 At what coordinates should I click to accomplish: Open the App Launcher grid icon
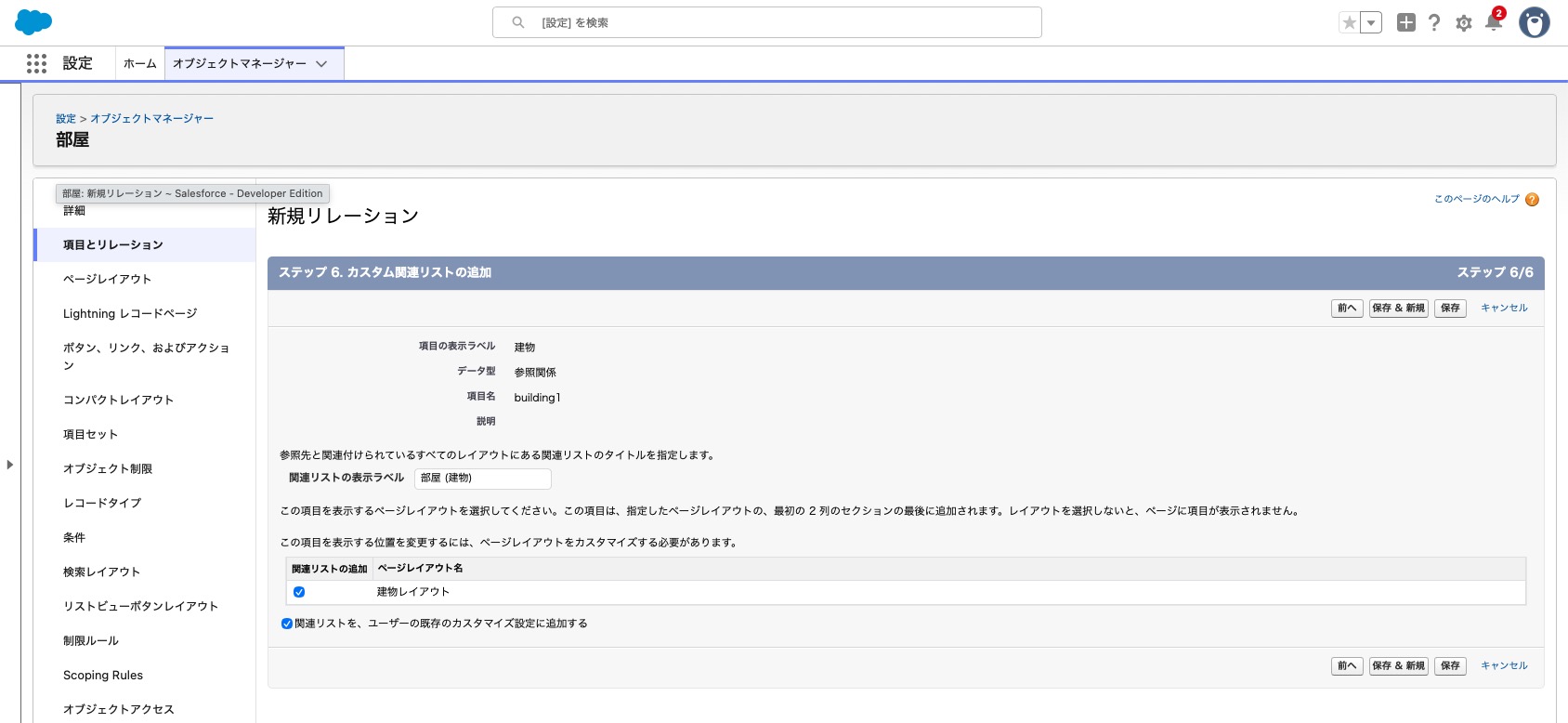point(36,63)
